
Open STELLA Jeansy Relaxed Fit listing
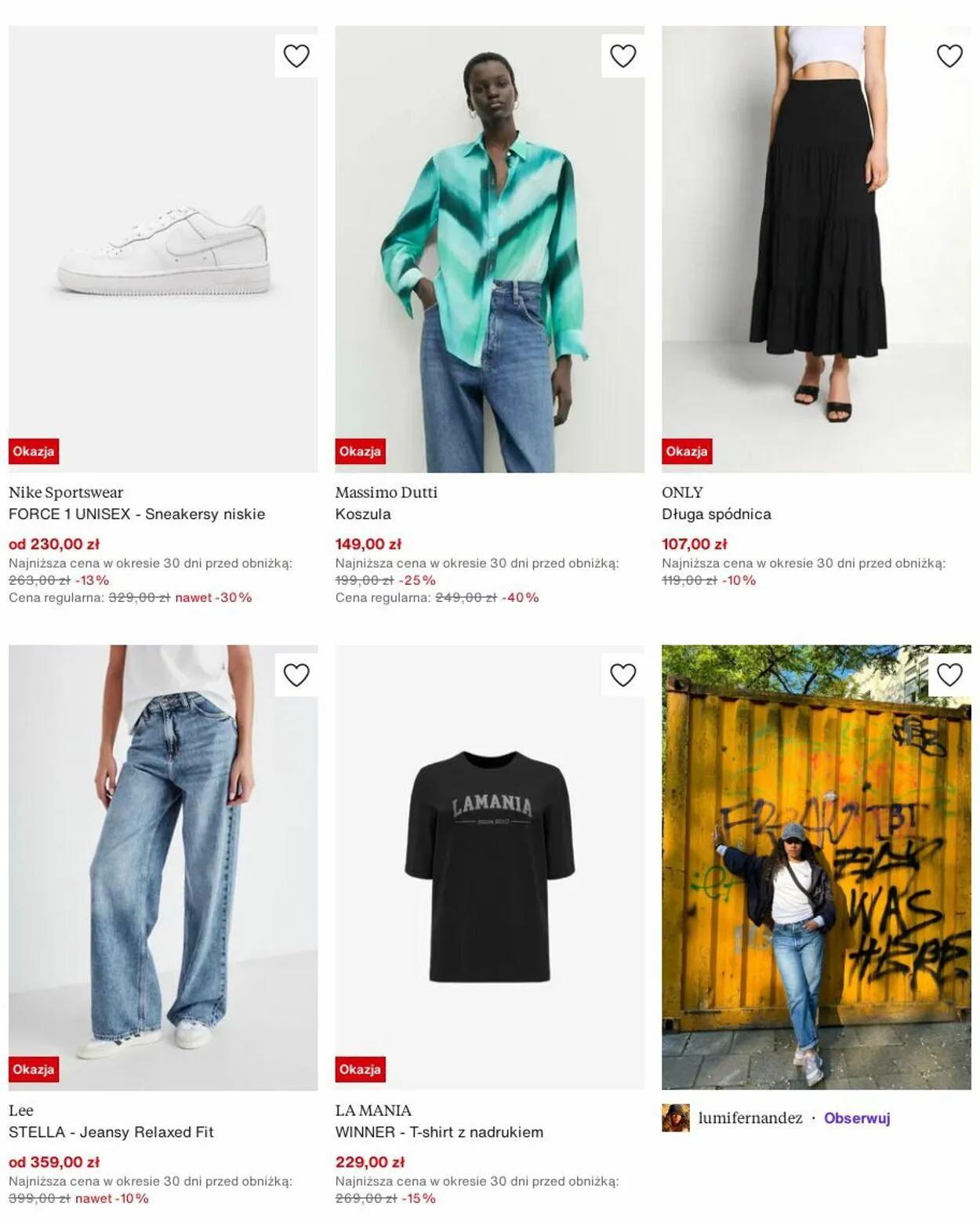coord(111,1132)
